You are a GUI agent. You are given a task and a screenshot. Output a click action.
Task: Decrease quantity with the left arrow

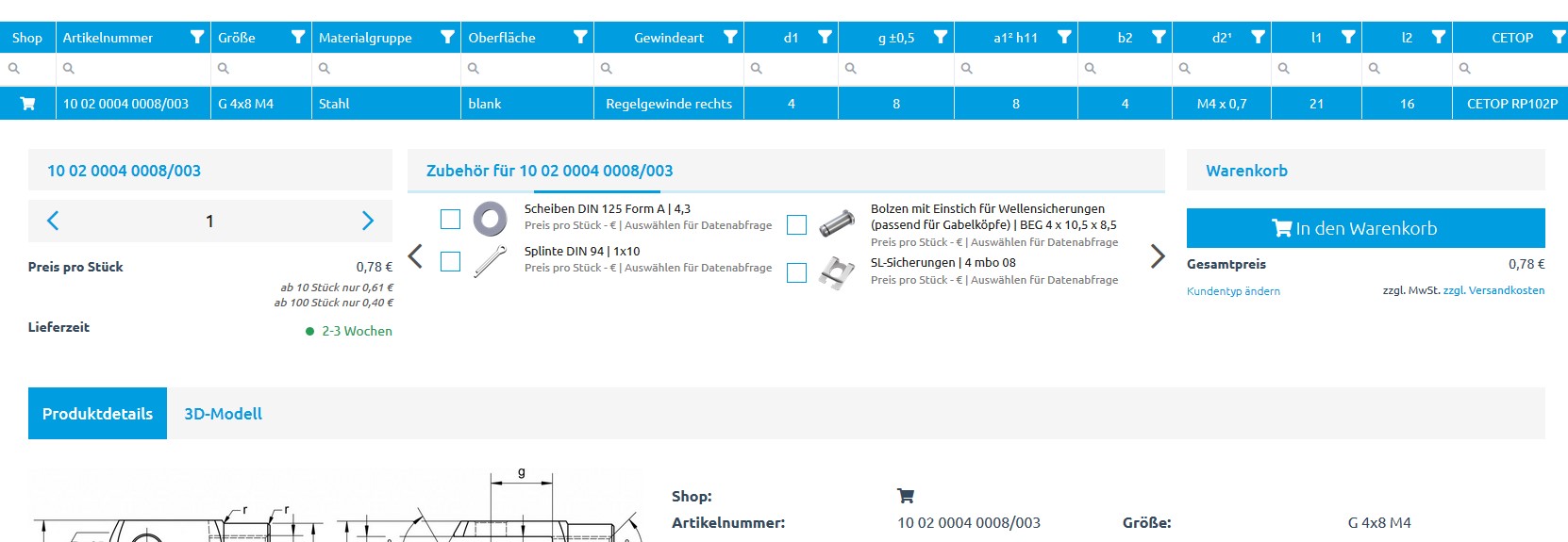pyautogui.click(x=53, y=221)
